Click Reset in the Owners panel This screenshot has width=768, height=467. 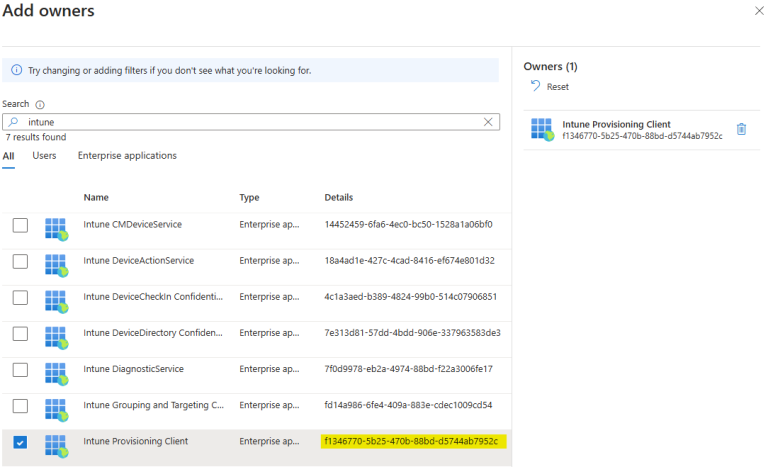click(x=550, y=87)
